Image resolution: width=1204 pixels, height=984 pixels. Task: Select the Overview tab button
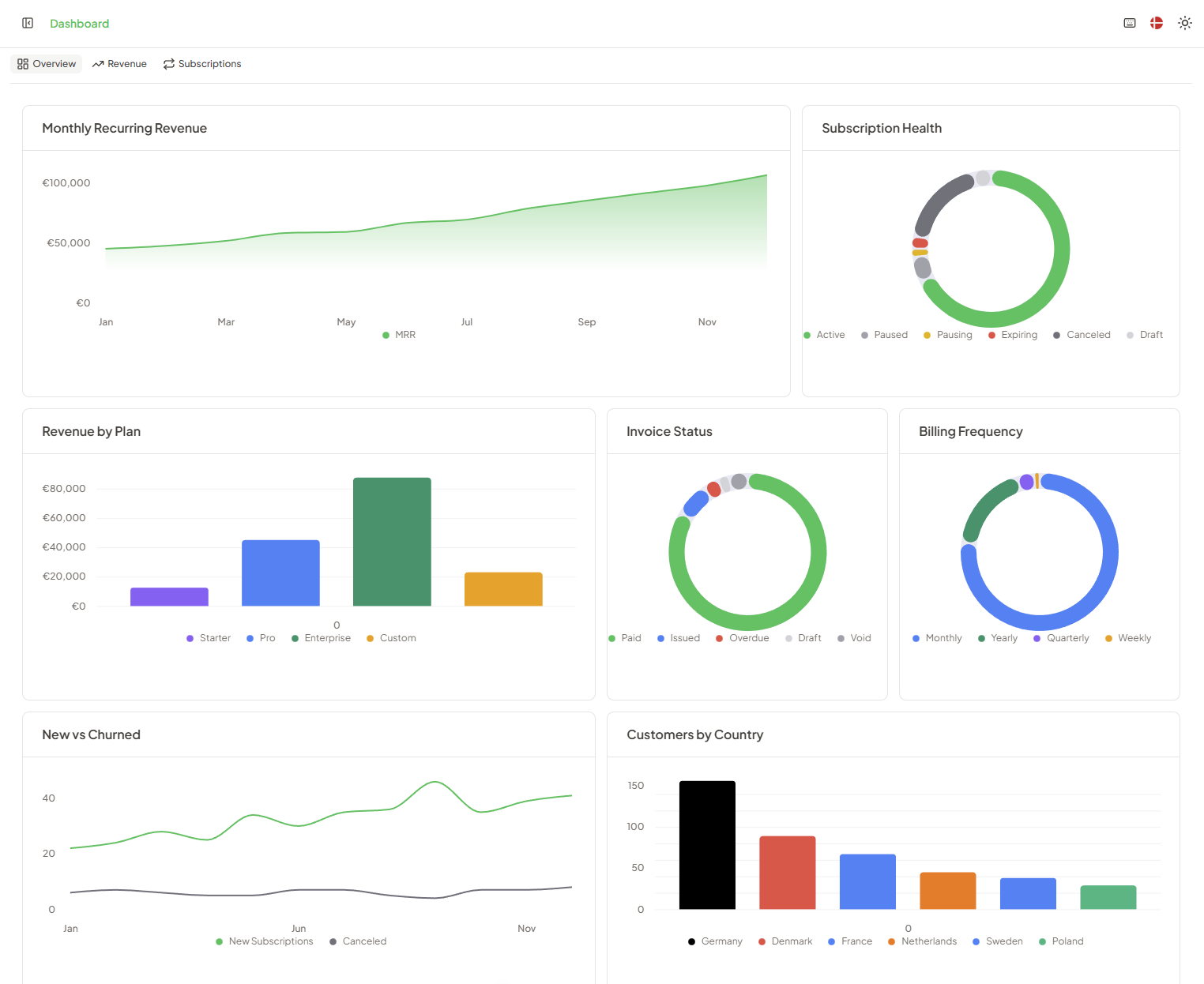46,63
